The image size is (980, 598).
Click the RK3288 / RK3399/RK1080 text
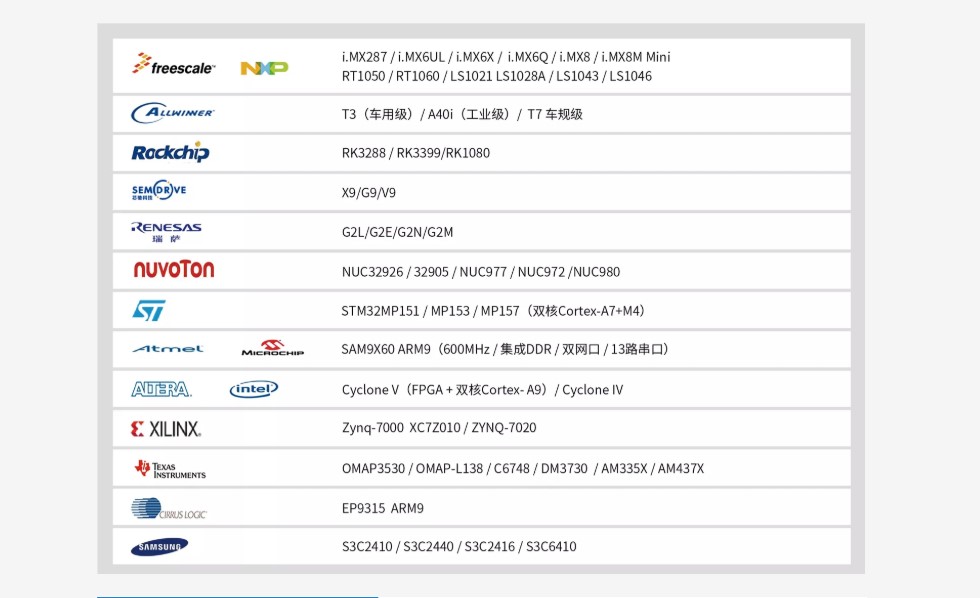coord(415,153)
